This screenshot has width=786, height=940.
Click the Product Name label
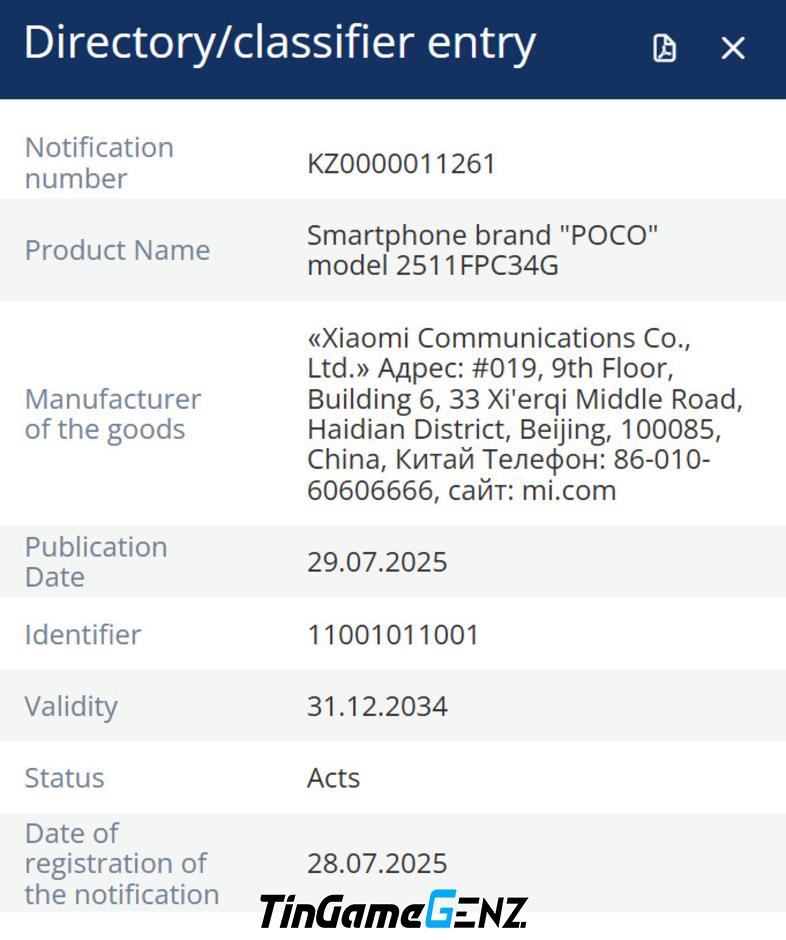point(118,250)
